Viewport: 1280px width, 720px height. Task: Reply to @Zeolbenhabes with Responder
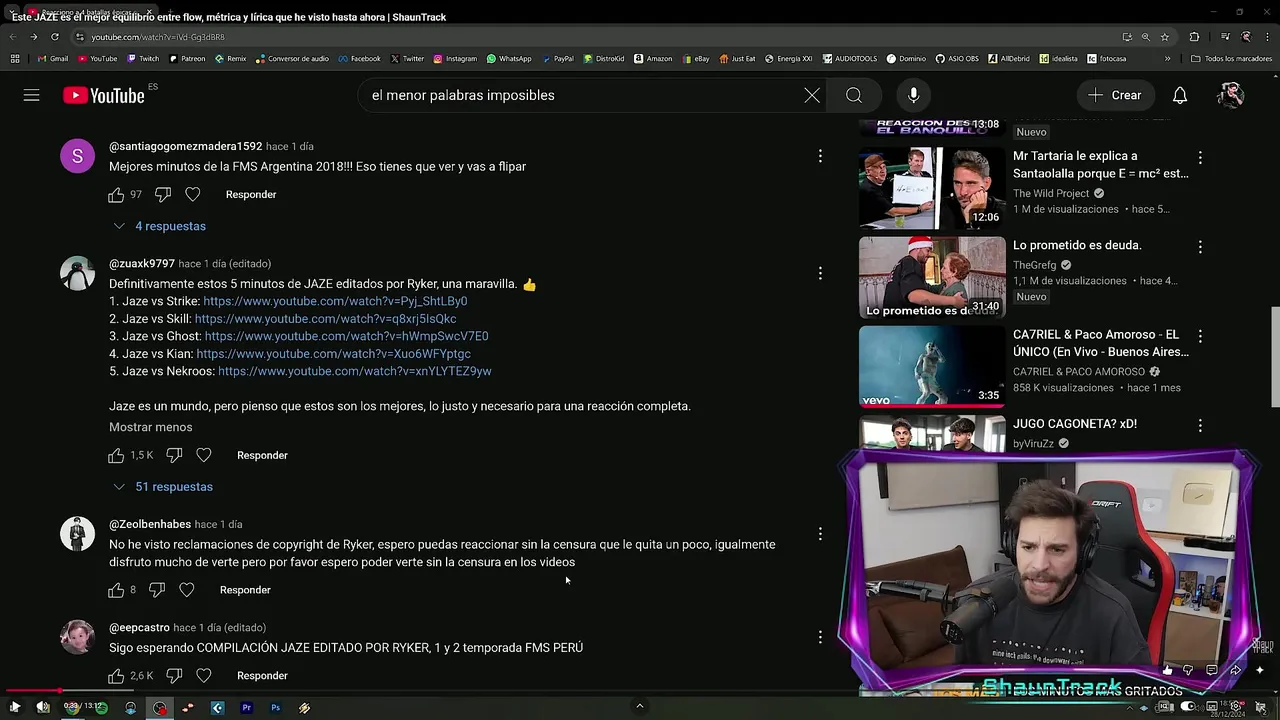245,590
